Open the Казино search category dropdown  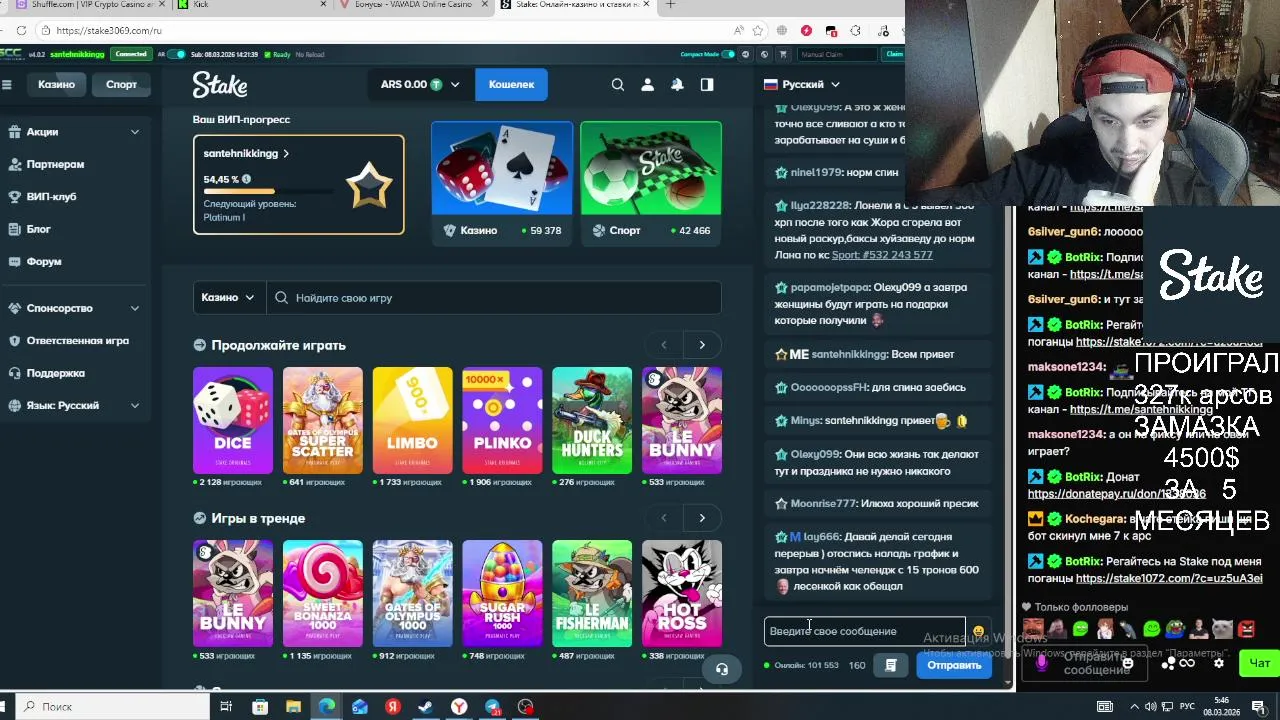pos(228,297)
